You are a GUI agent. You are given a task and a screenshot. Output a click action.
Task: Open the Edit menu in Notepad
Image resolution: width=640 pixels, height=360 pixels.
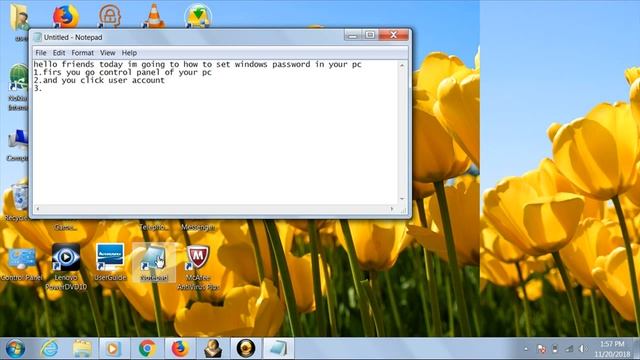(59, 53)
